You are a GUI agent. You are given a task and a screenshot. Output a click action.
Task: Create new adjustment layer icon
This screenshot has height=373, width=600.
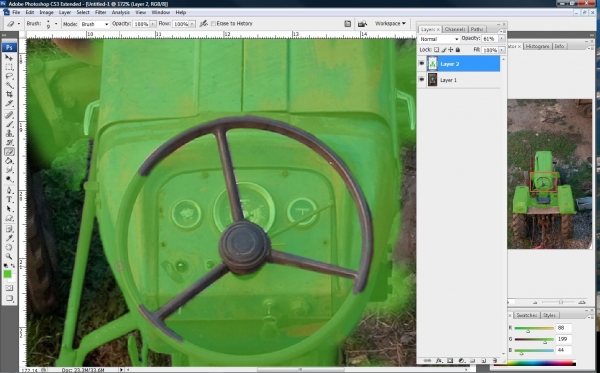[x=461, y=360]
